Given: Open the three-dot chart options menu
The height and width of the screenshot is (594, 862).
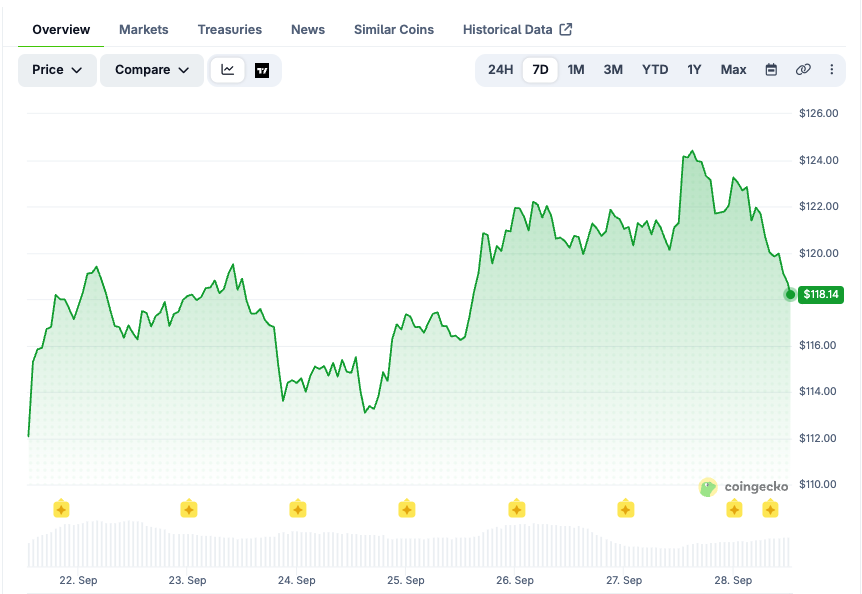Looking at the screenshot, I should click(x=831, y=70).
